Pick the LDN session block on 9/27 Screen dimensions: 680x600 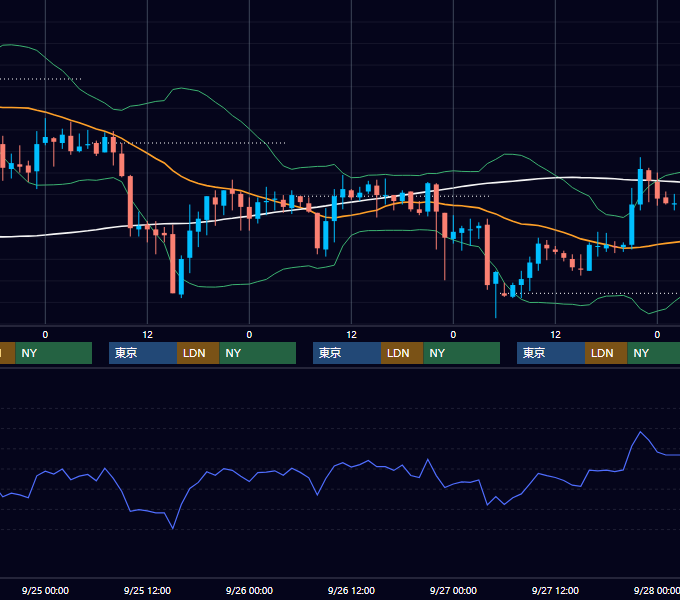(x=606, y=353)
